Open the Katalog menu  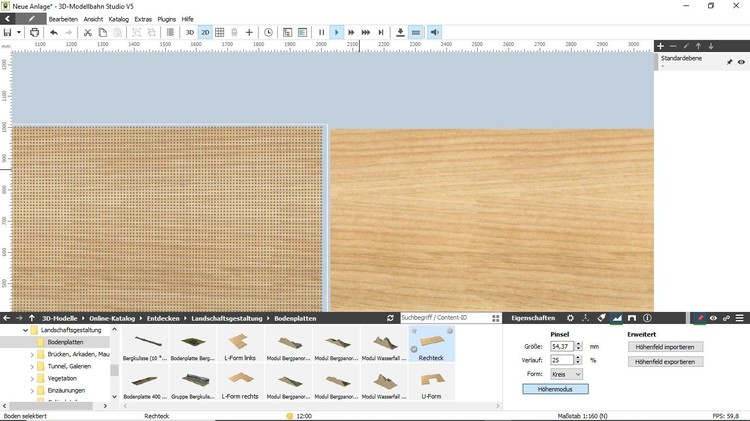pos(118,19)
